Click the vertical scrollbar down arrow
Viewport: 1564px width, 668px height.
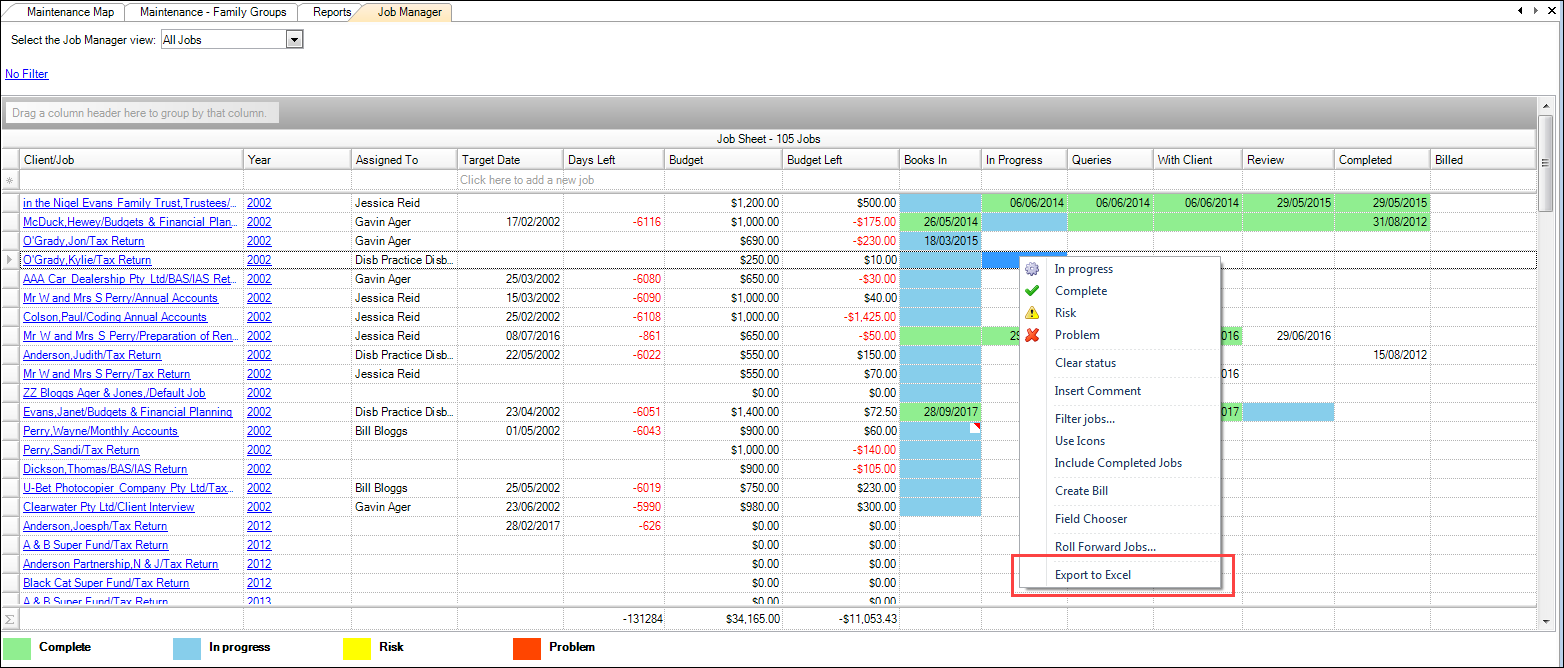1545,621
